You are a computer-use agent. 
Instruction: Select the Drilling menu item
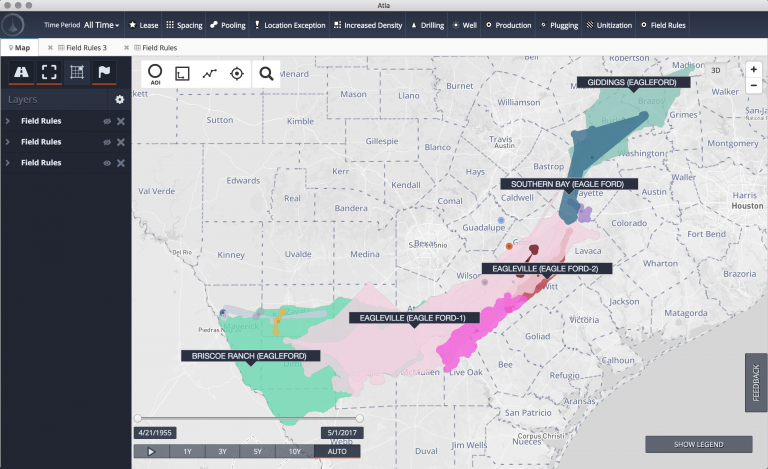(427, 25)
